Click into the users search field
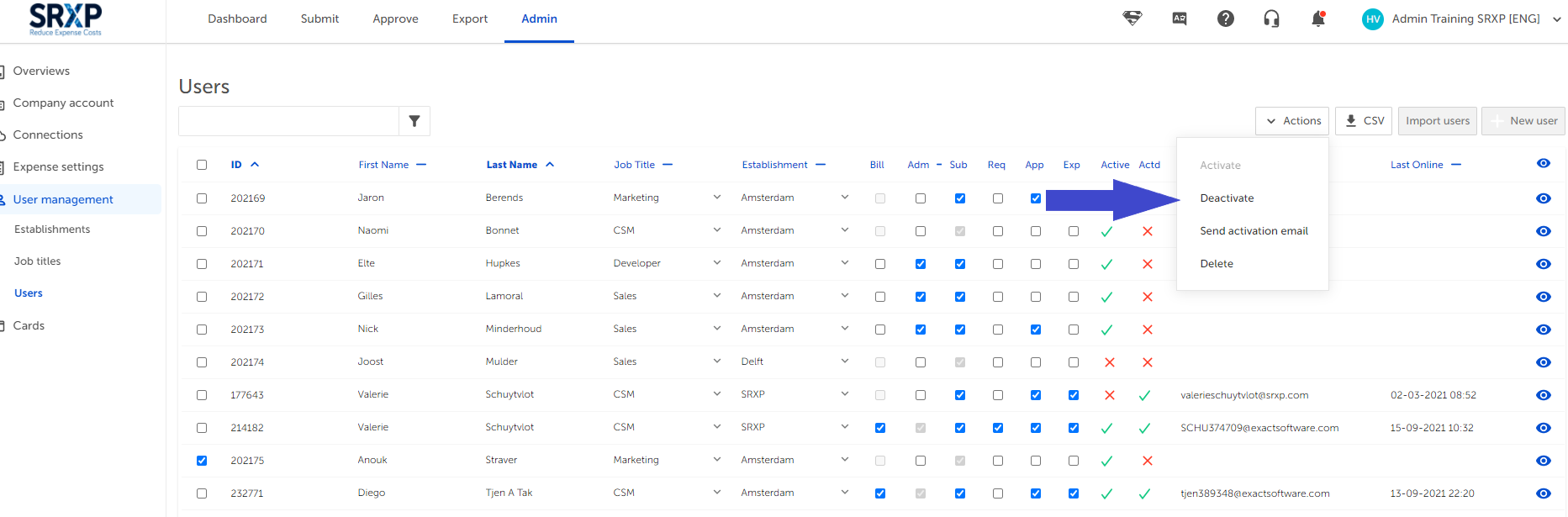Viewport: 1568px width, 517px height. [288, 121]
